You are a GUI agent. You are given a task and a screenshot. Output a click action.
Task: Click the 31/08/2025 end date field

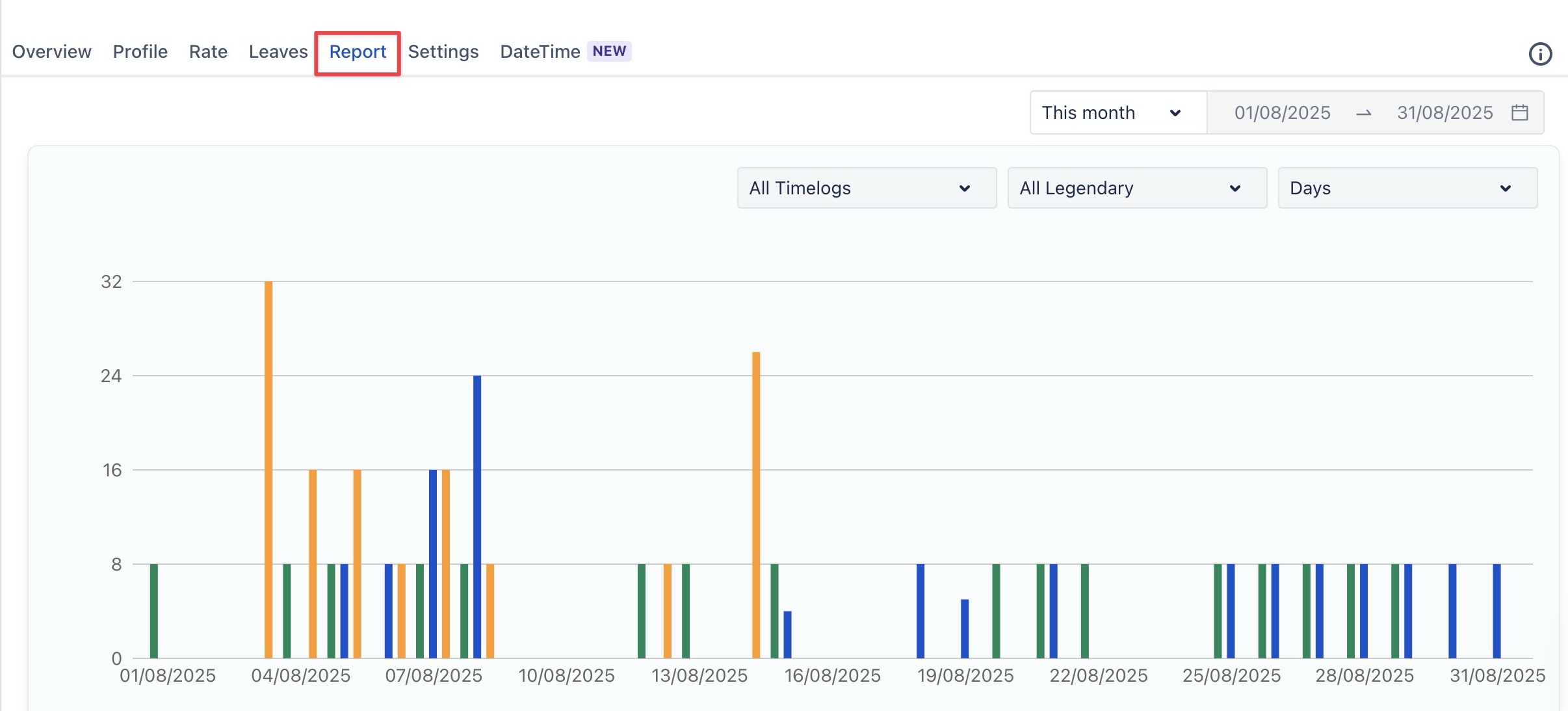1444,112
